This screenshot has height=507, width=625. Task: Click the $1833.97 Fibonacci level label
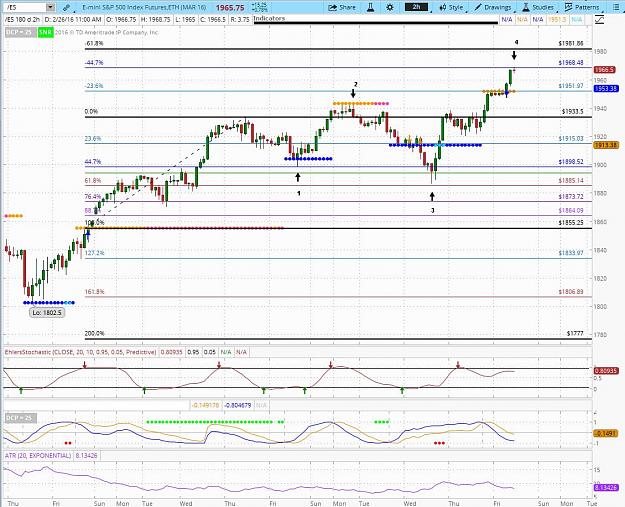coord(571,253)
